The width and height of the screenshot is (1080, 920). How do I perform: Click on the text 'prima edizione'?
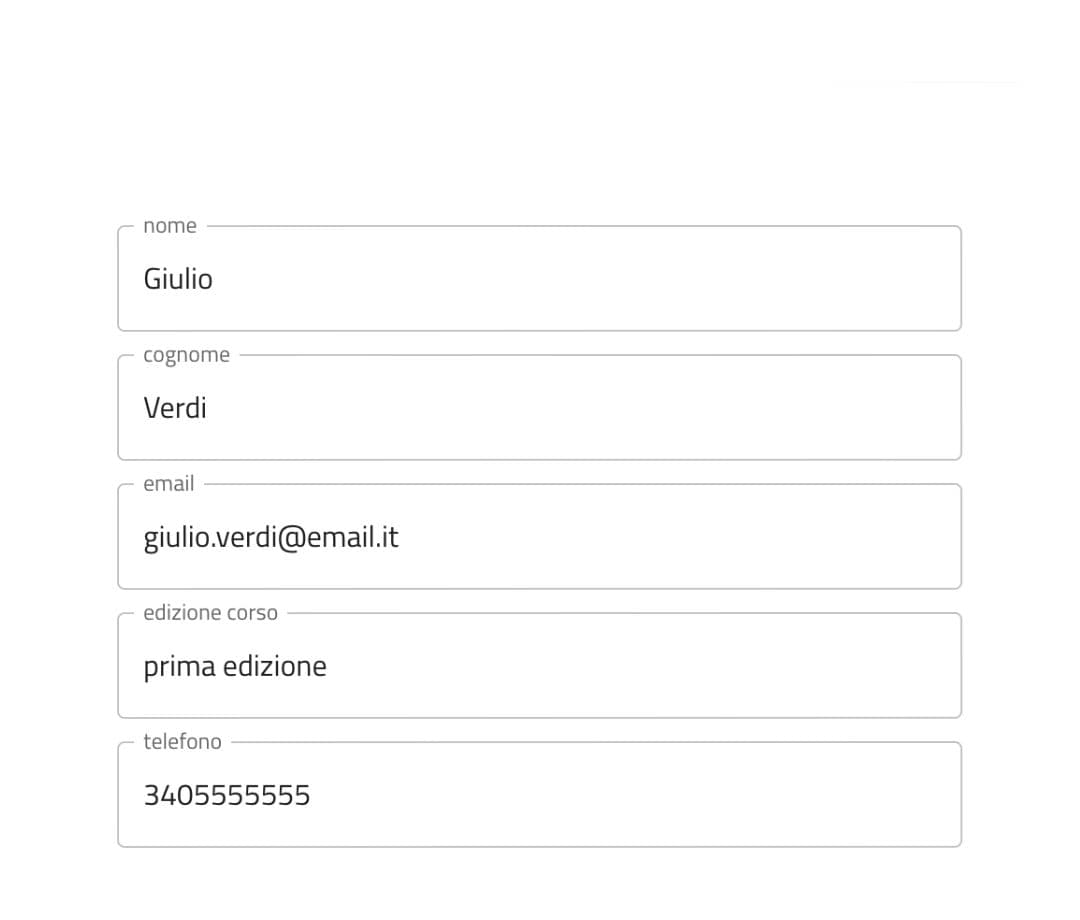click(x=235, y=667)
